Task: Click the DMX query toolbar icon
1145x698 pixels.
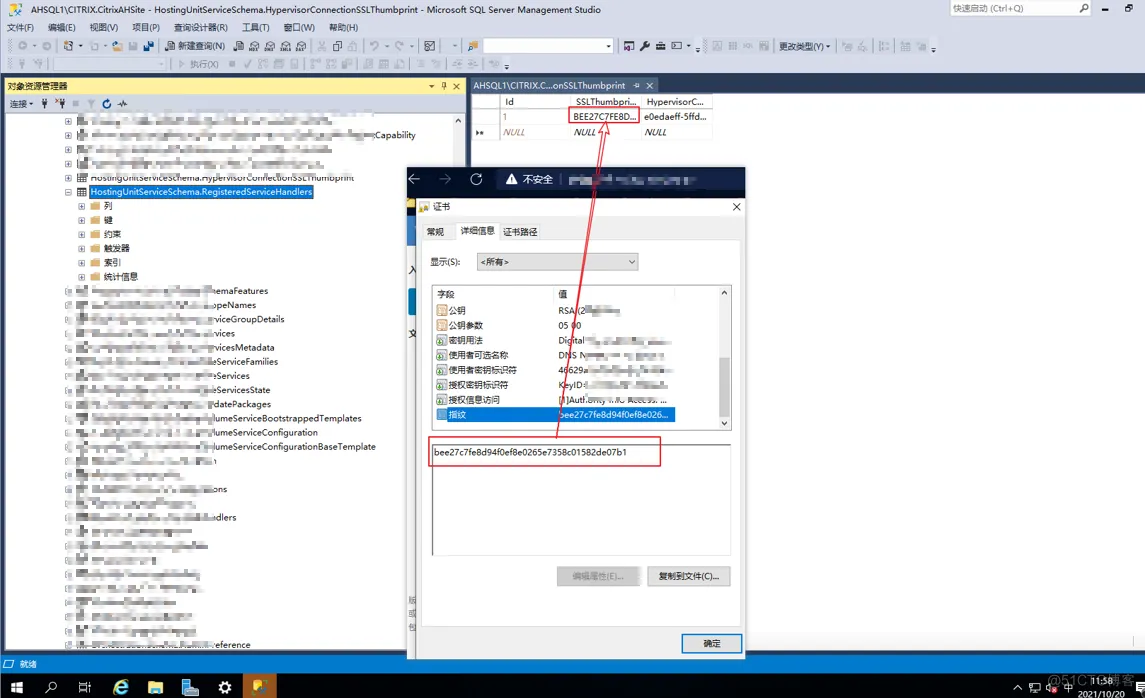Action: point(269,46)
